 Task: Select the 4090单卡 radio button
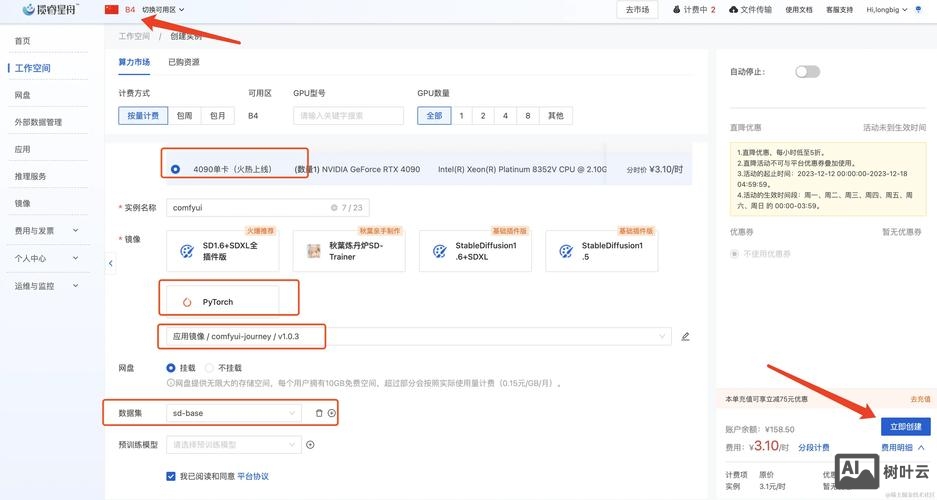pyautogui.click(x=175, y=169)
